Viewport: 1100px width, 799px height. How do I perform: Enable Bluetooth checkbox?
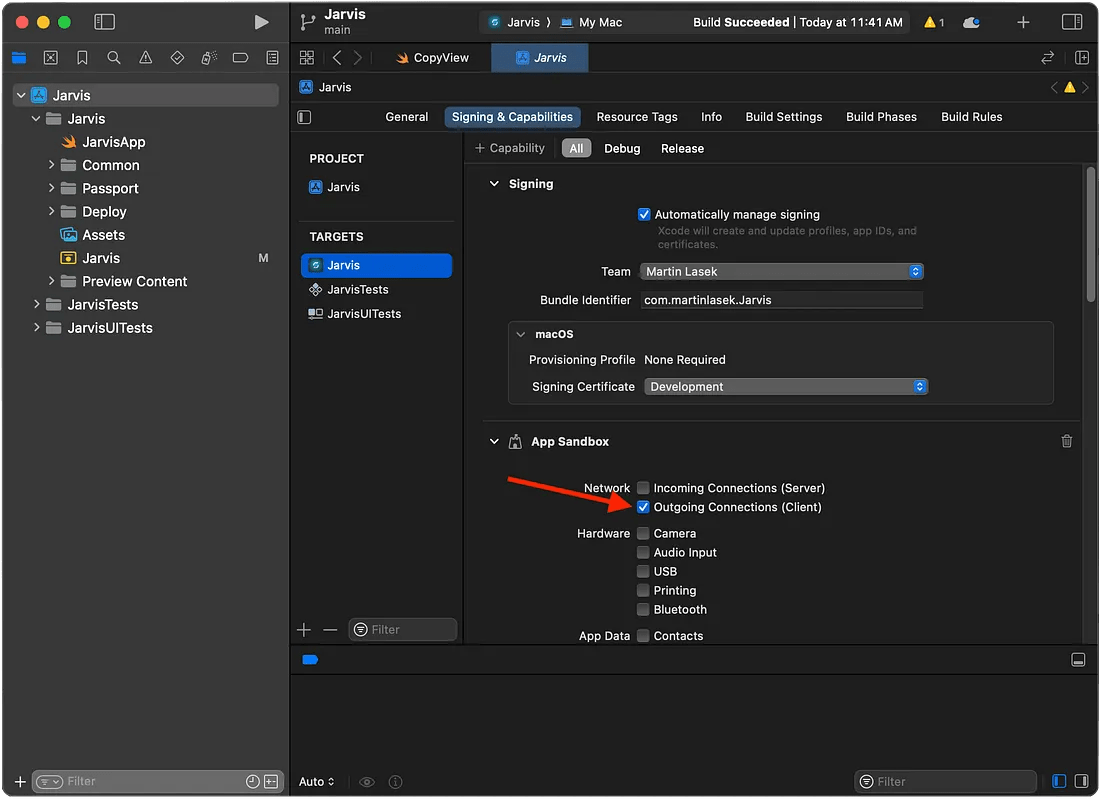643,610
